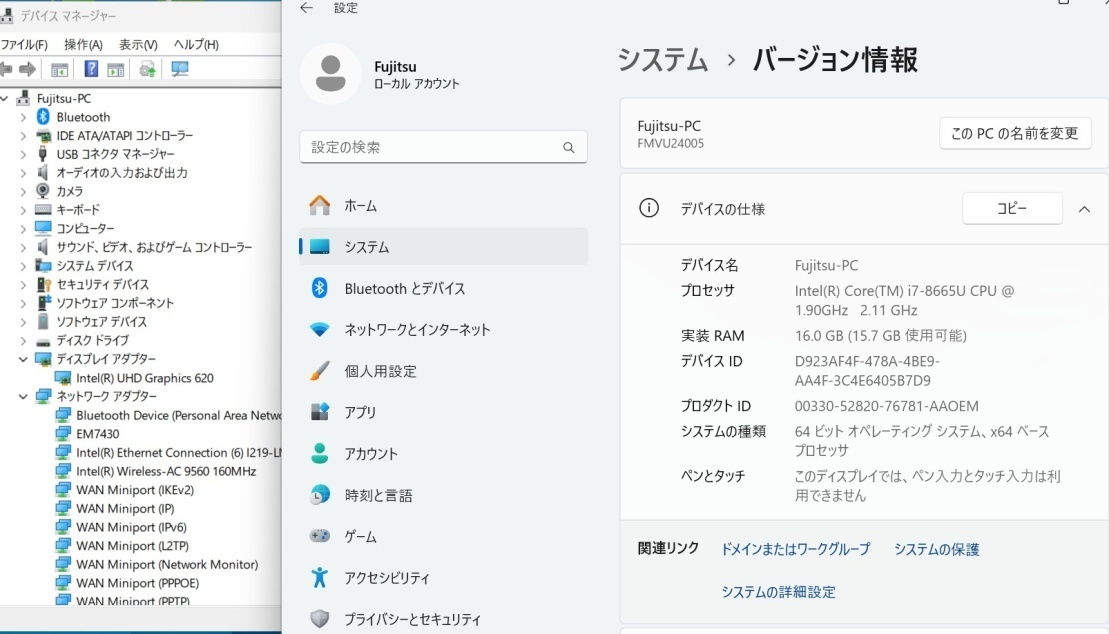Open the 表示(V) menu
The image size is (1109, 634).
(x=138, y=45)
